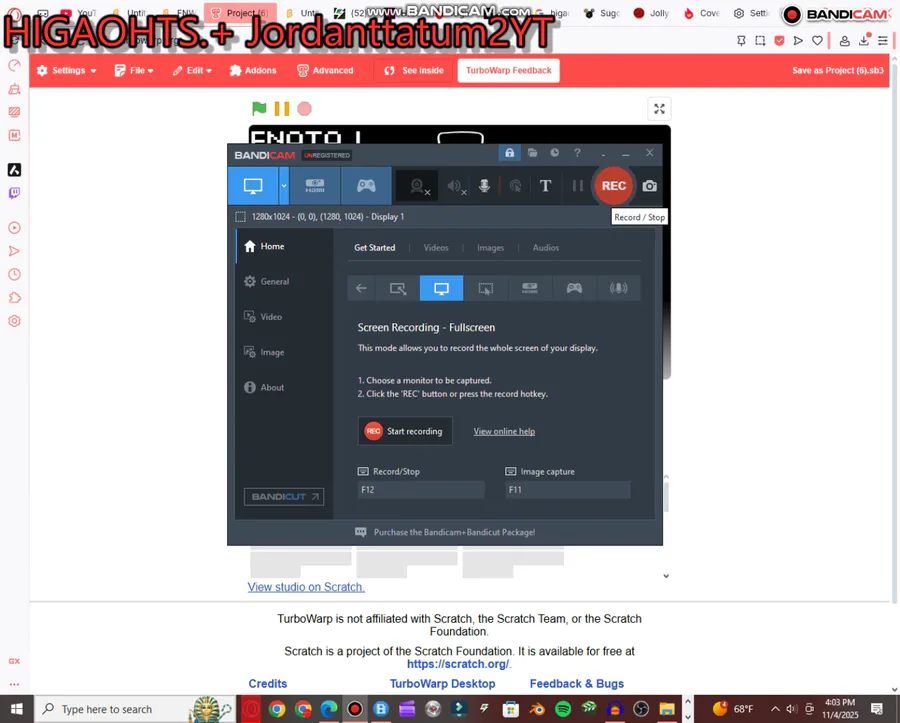Viewport: 900px width, 723px height.
Task: Open the TurboWarp File menu
Action: (134, 71)
